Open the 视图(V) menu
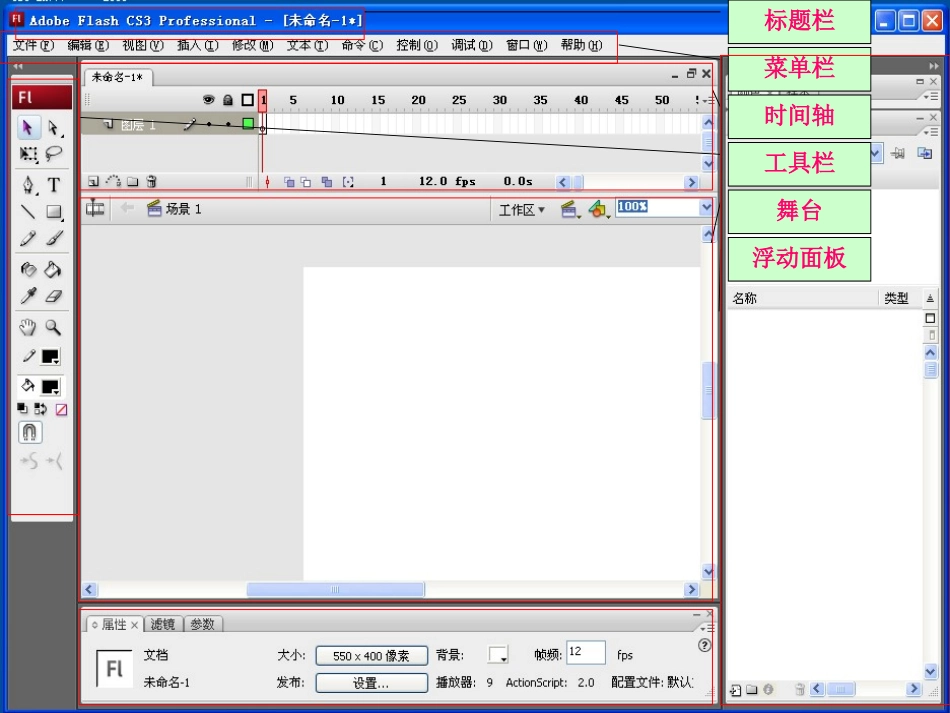The width and height of the screenshot is (950, 713). tap(143, 45)
